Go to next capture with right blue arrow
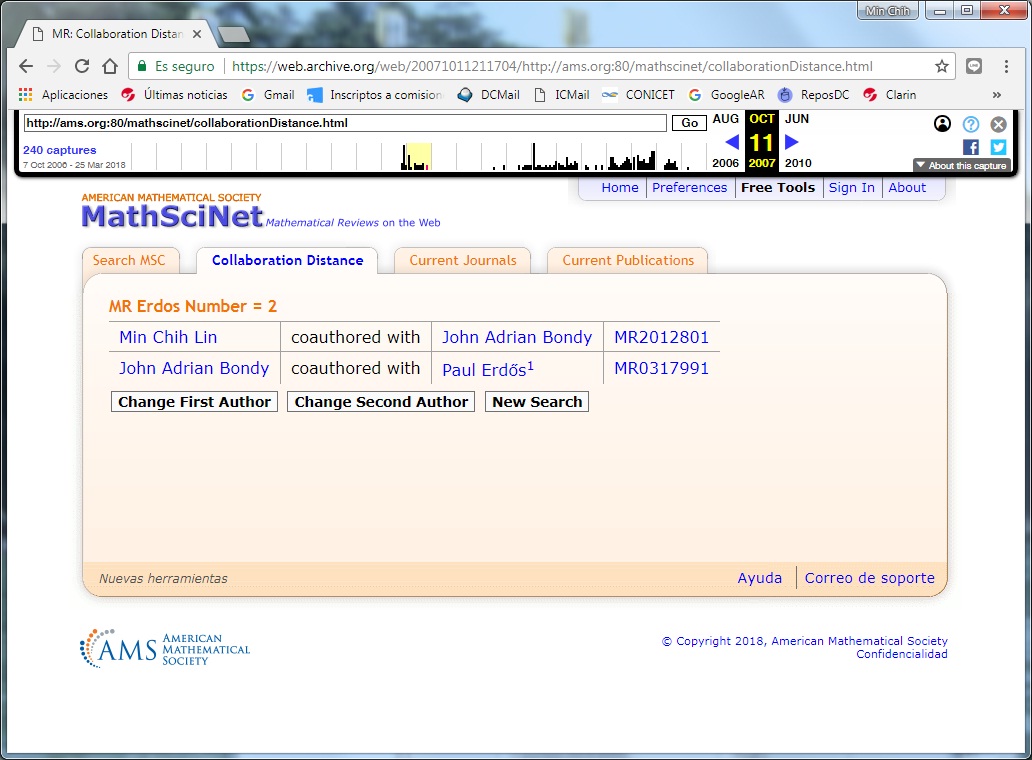Viewport: 1032px width, 760px height. click(x=792, y=141)
